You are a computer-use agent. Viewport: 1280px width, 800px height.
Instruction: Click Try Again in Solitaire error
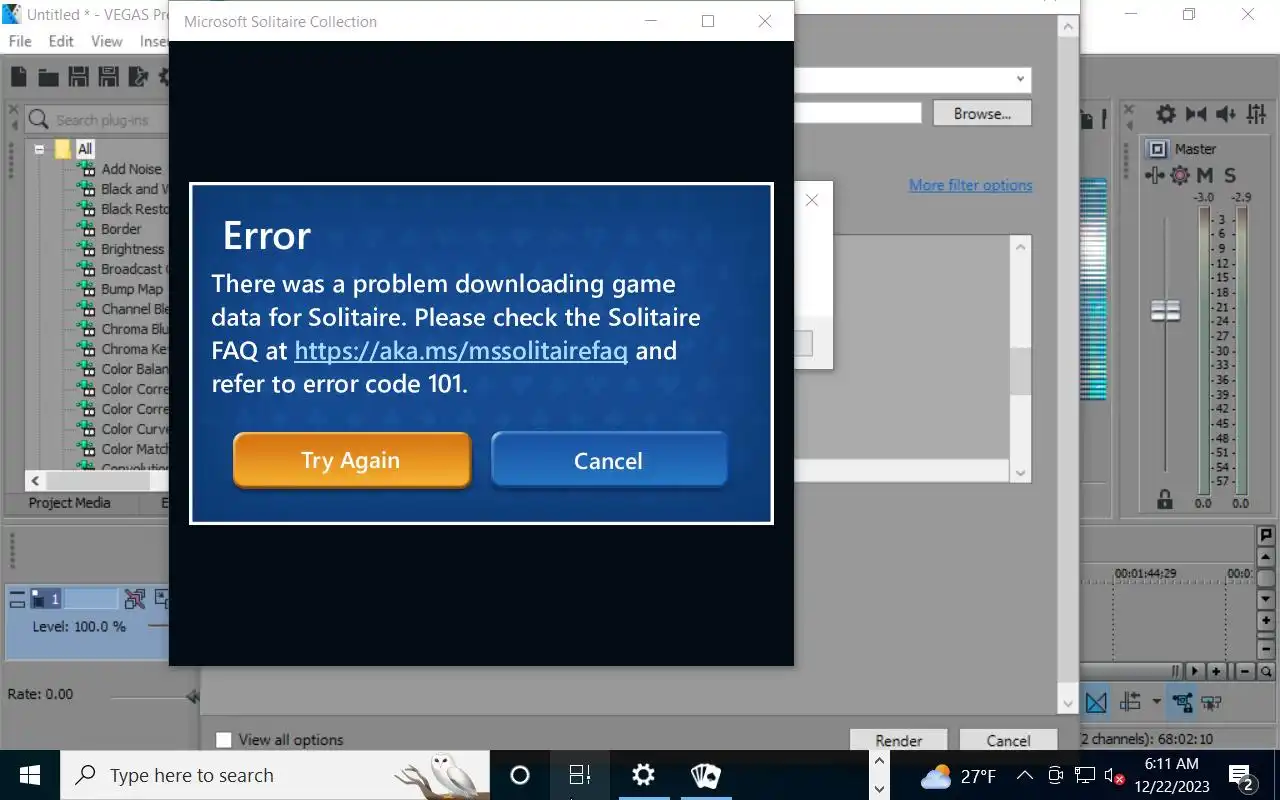(x=351, y=460)
